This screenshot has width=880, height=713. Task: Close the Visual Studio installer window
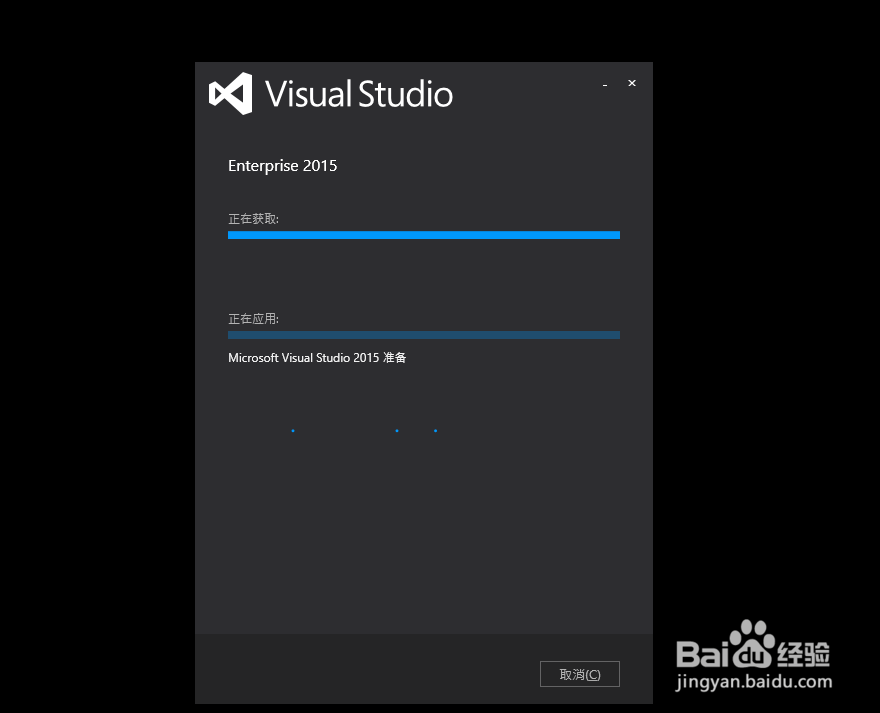pos(632,83)
